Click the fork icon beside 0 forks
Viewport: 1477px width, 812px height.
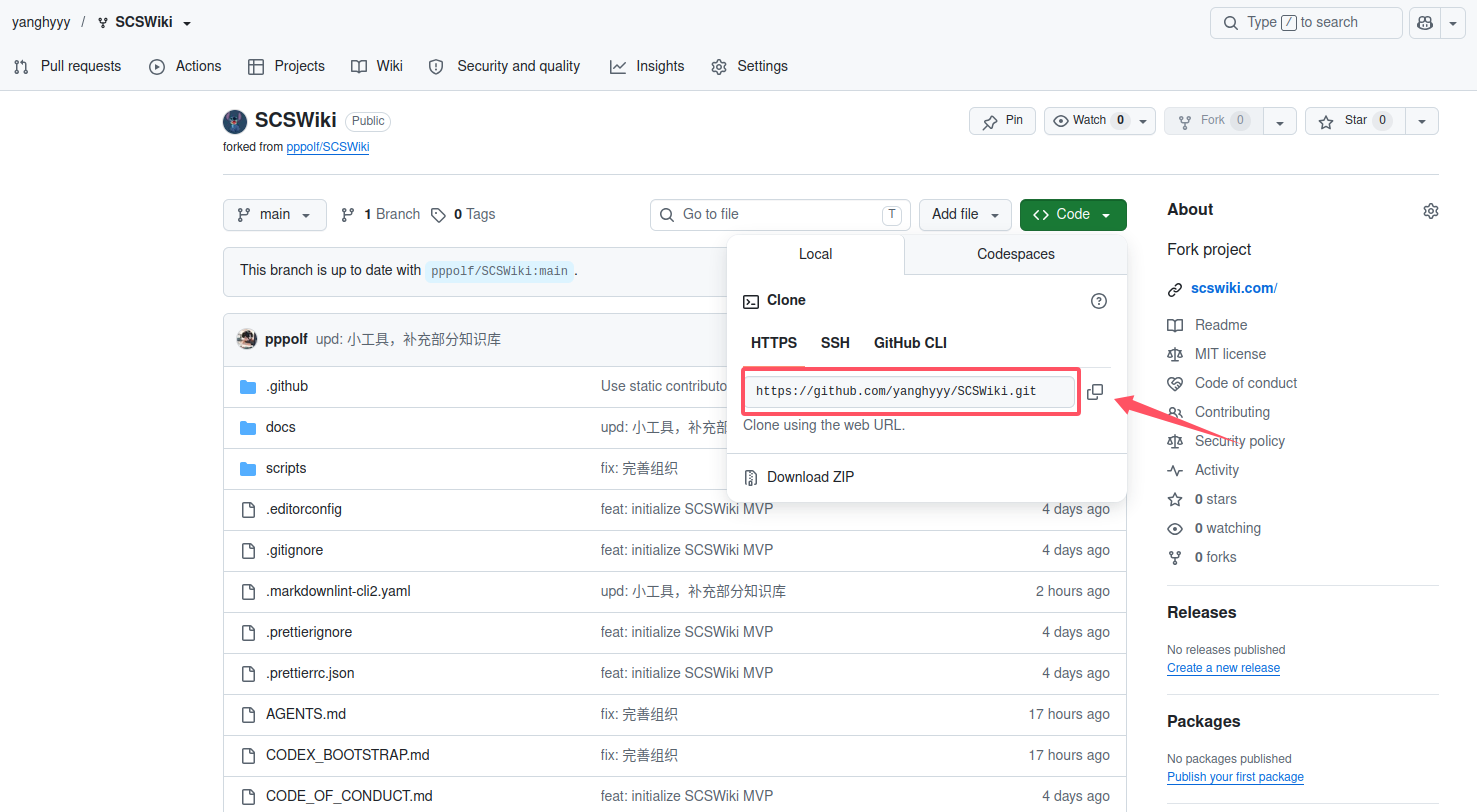pos(1175,558)
